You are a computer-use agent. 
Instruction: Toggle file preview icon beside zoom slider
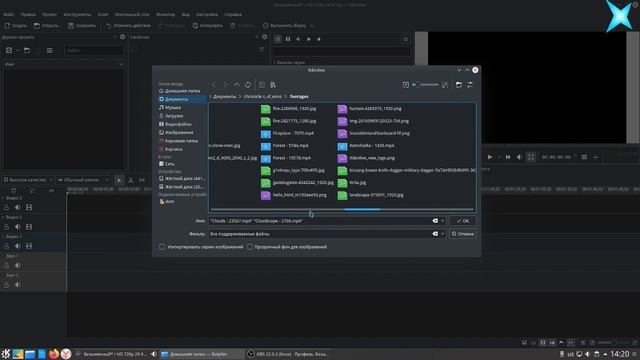[405, 84]
